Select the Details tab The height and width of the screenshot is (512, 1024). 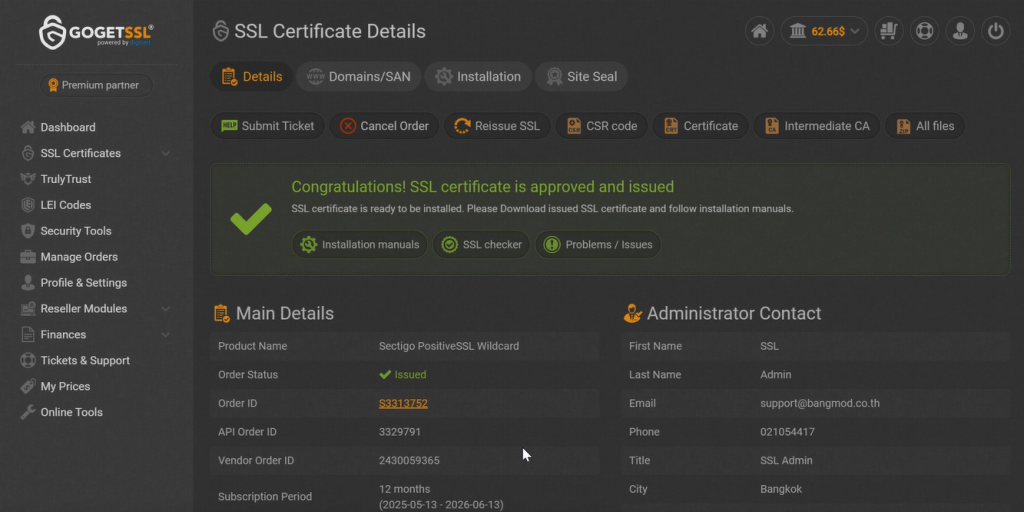pos(251,76)
